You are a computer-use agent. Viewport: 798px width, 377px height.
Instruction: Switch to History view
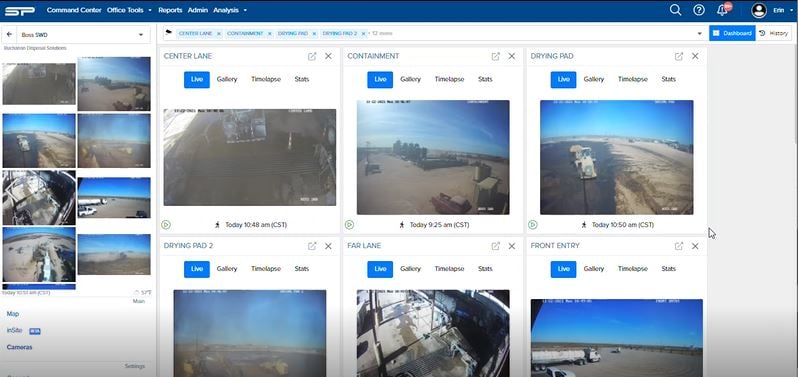774,33
